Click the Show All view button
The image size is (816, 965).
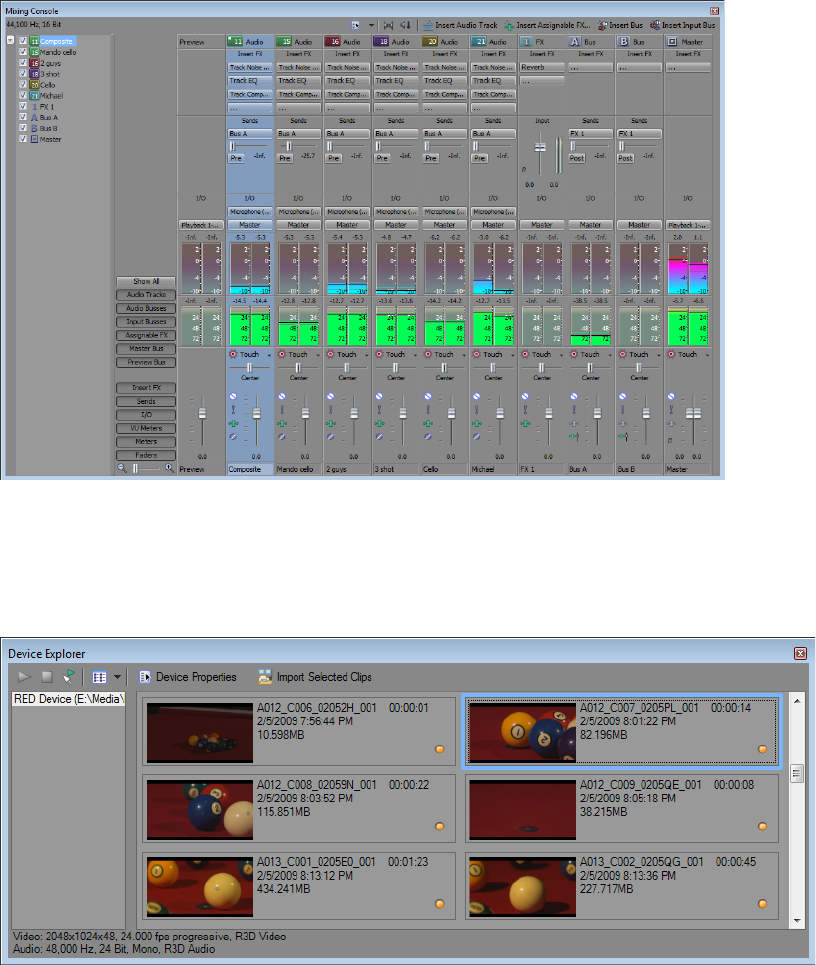146,281
